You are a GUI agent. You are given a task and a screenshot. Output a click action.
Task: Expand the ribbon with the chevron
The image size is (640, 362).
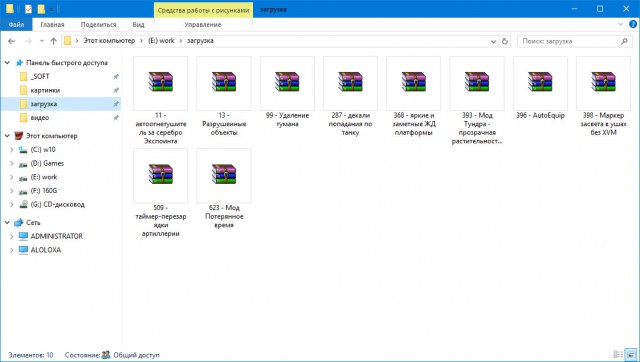(x=620, y=24)
